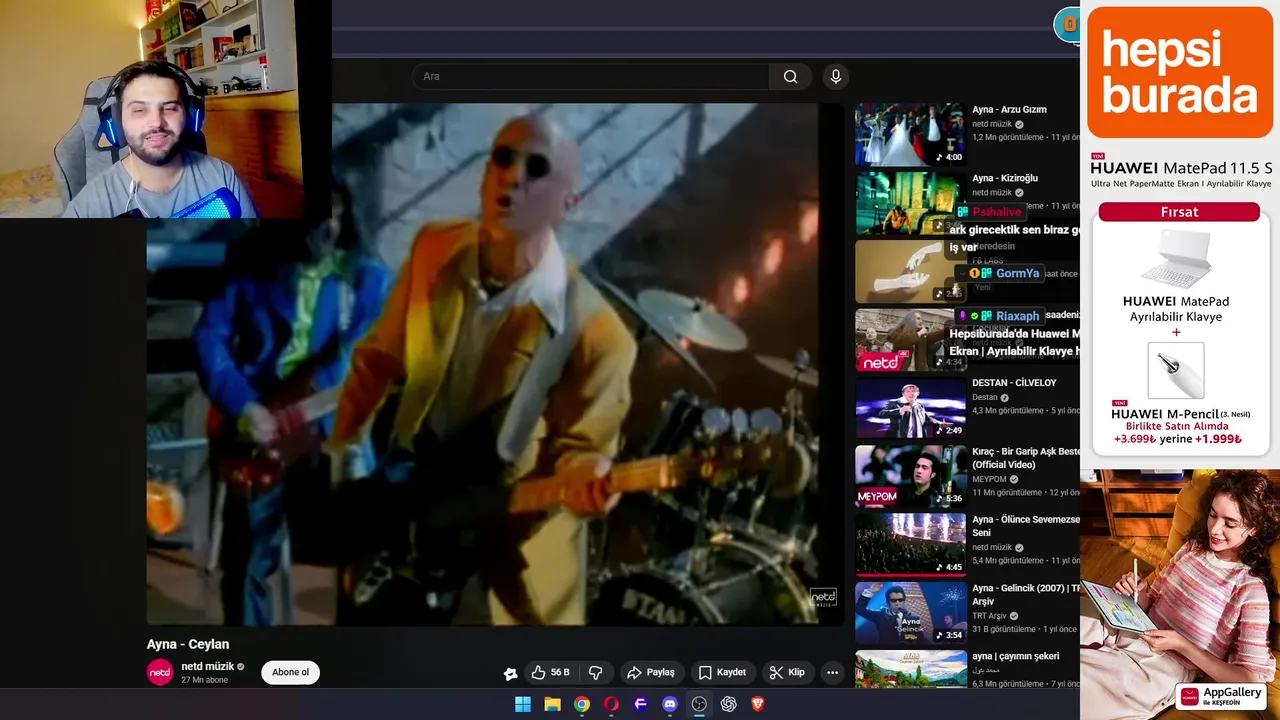Click the YouTube search magnifier button
Viewport: 1280px width, 720px height.
coord(790,77)
